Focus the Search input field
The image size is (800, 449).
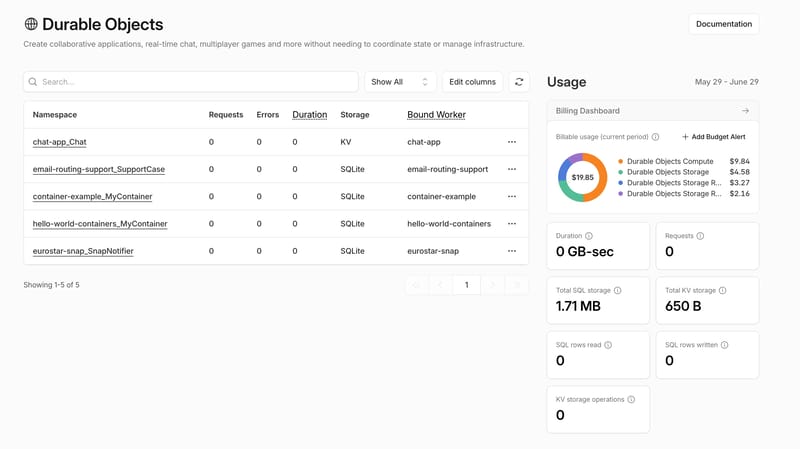coord(191,82)
